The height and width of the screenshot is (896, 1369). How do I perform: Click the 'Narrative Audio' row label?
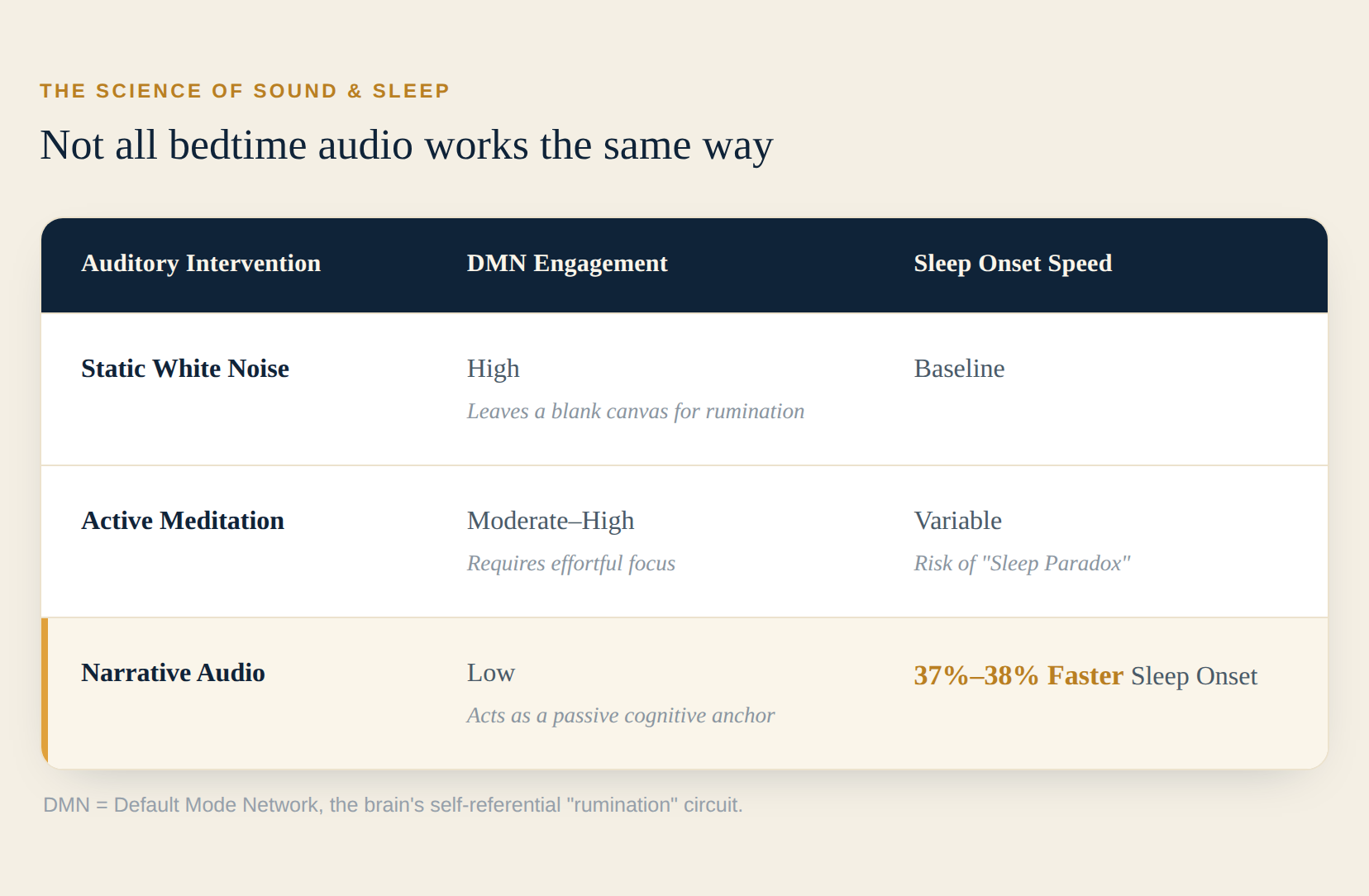(x=173, y=673)
